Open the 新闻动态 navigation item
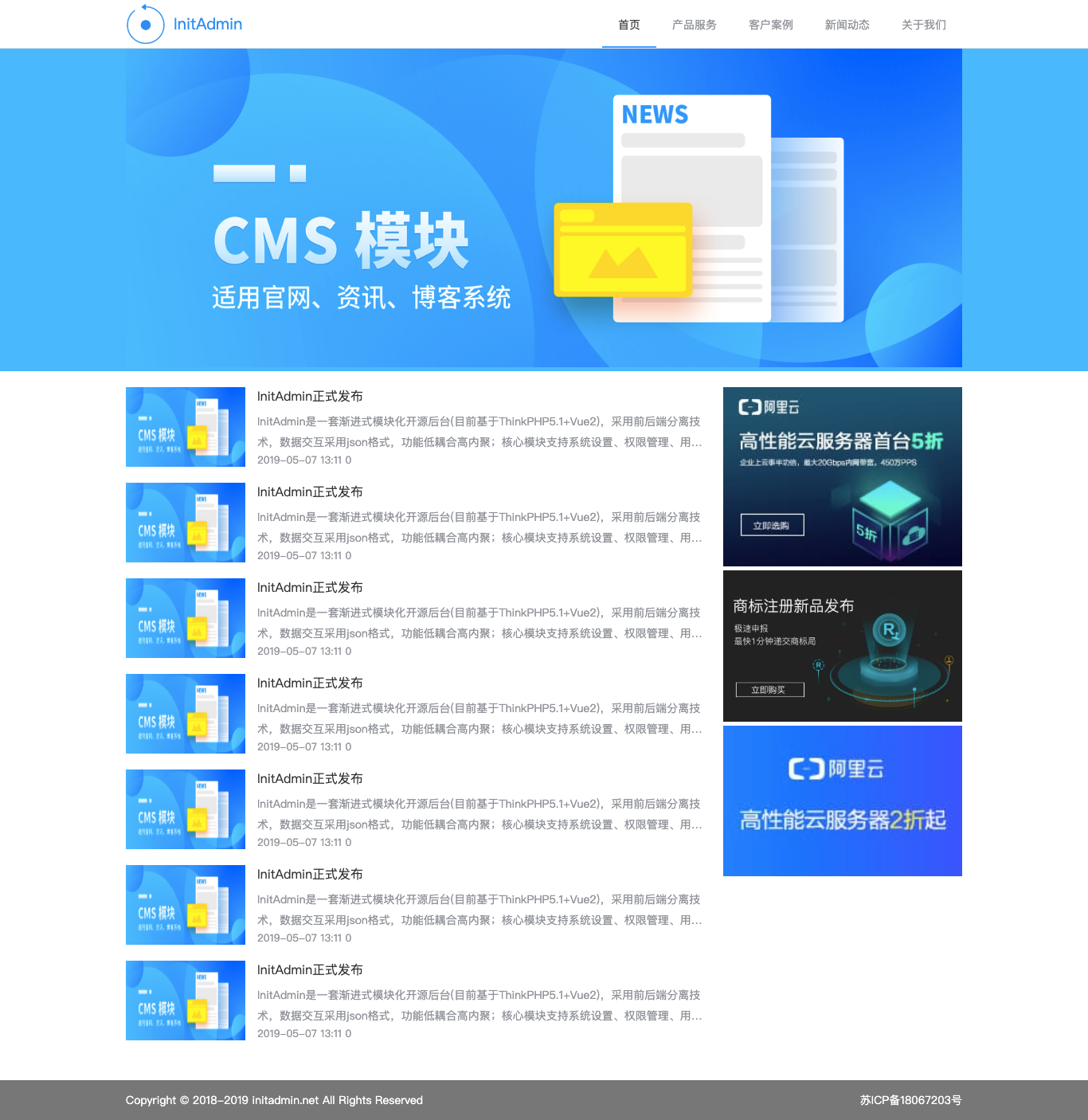 (847, 25)
